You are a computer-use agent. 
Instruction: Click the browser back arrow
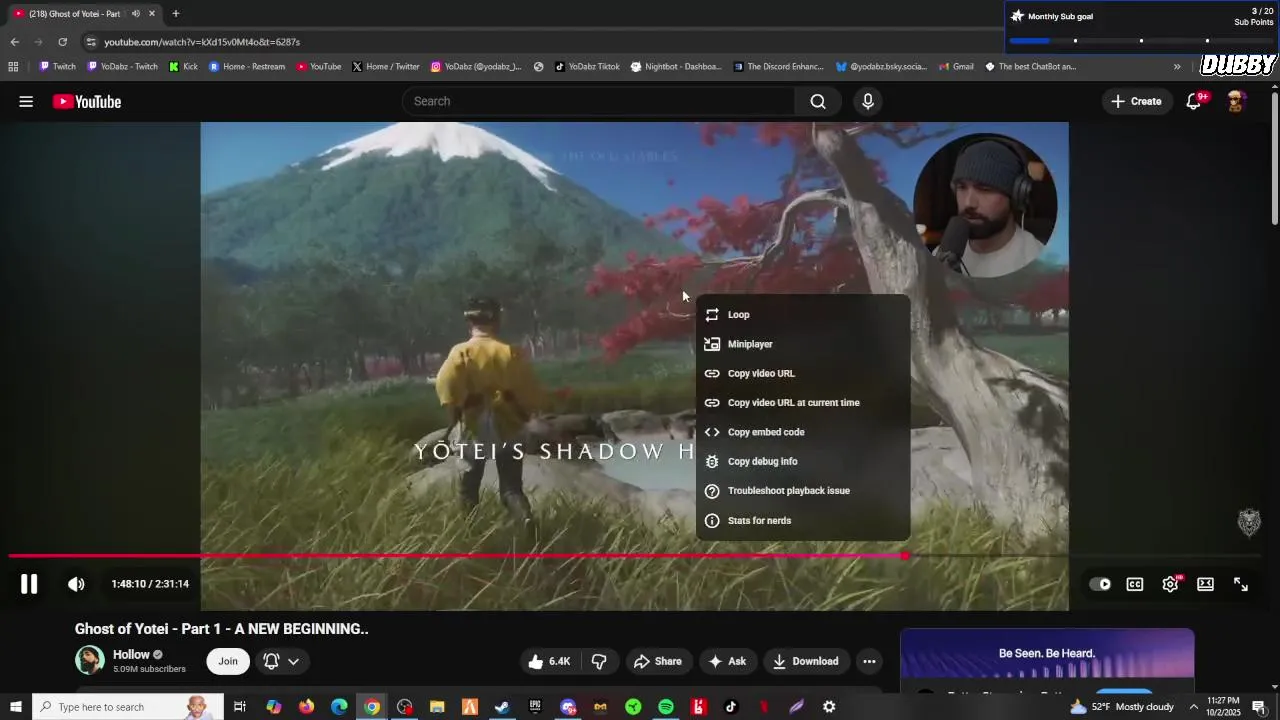14,42
